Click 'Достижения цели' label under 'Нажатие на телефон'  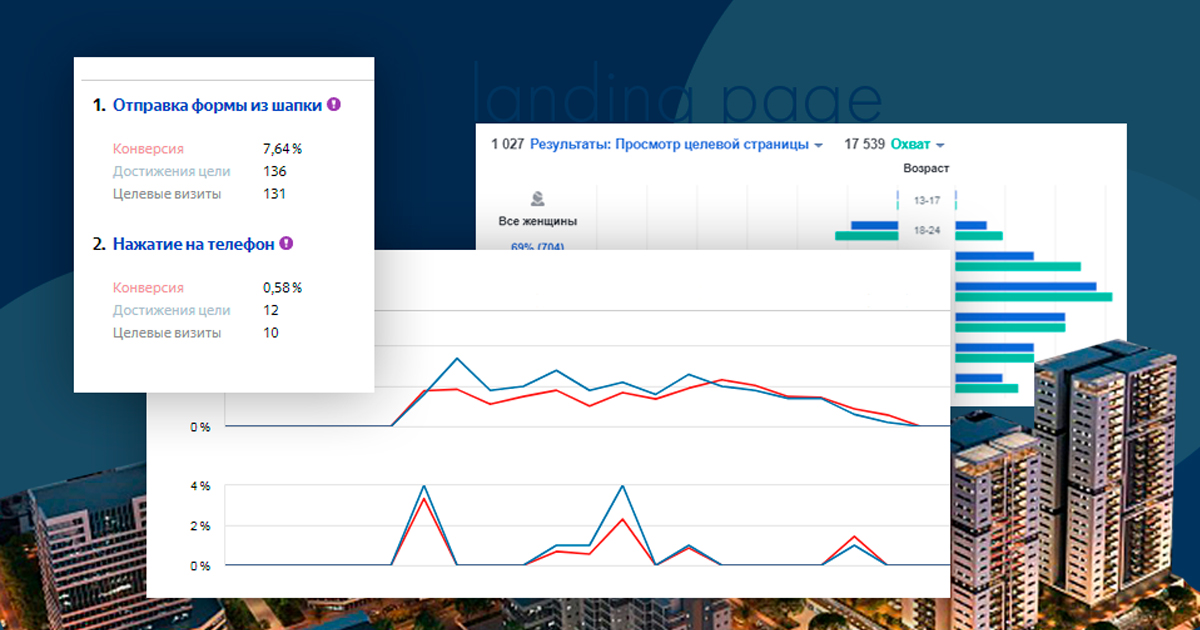(x=172, y=310)
